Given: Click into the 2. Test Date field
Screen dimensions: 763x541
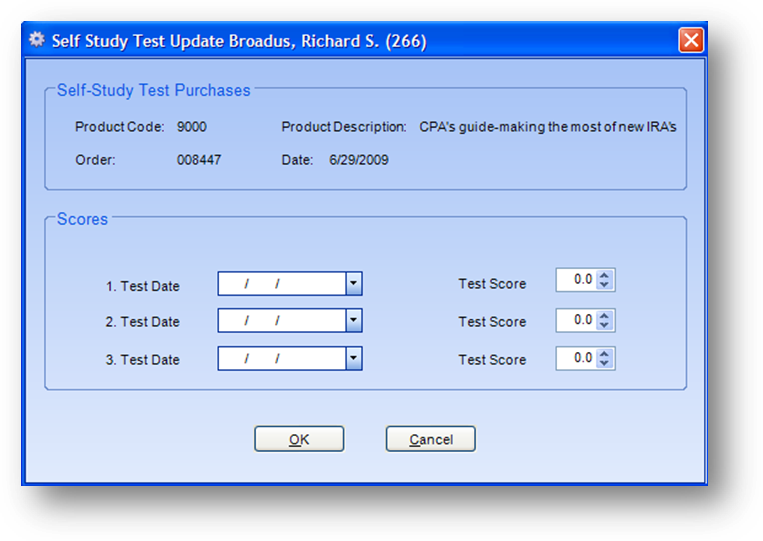Looking at the screenshot, I should pyautogui.click(x=282, y=320).
